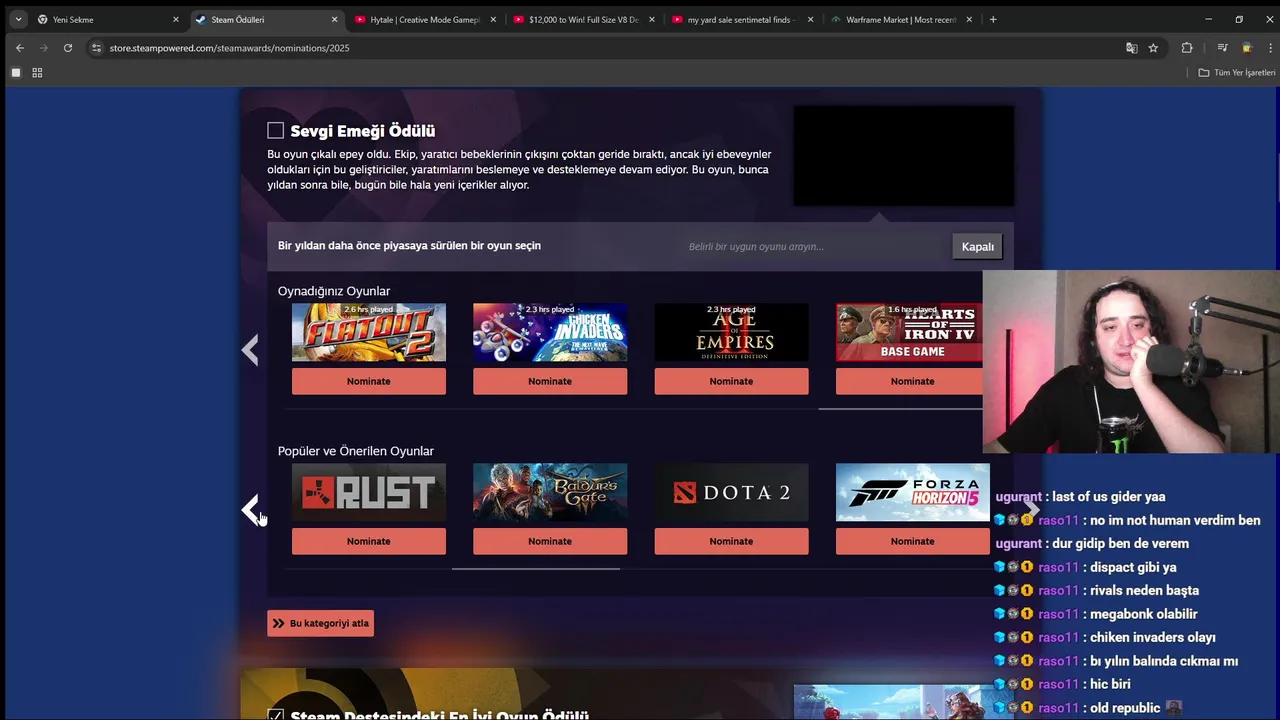Click the address bar URL
This screenshot has width=1280, height=720.
[230, 47]
